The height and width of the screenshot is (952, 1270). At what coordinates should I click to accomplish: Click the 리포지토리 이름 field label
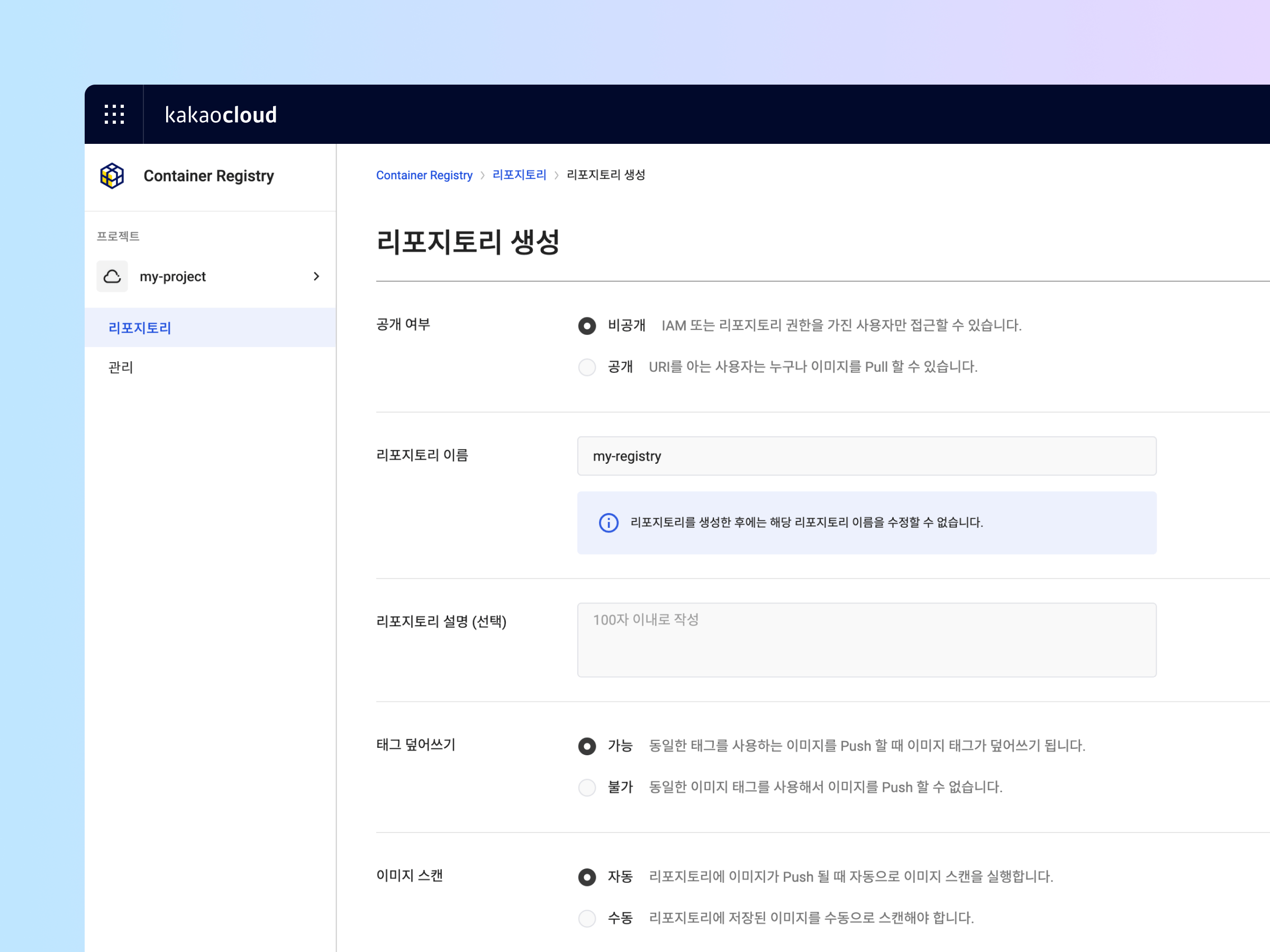422,455
